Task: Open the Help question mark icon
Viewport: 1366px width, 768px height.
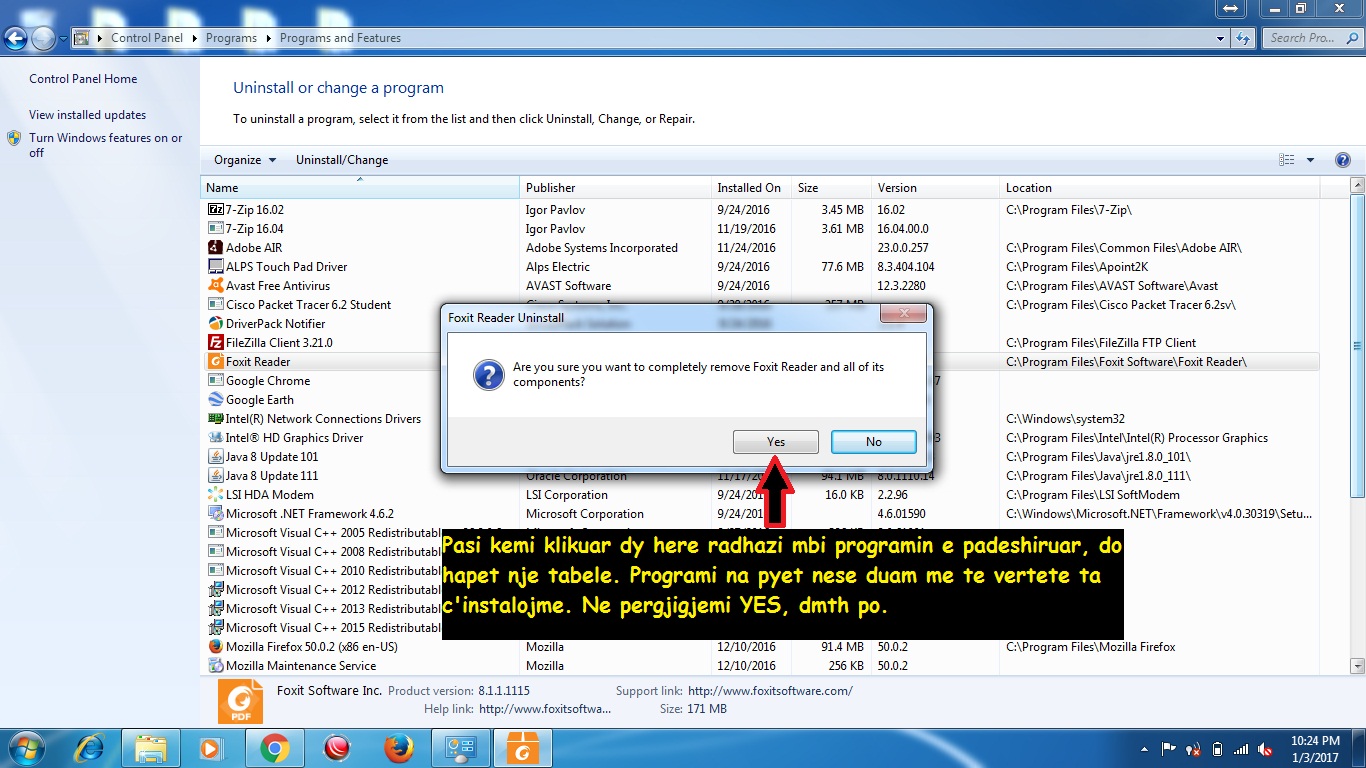Action: point(1343,160)
